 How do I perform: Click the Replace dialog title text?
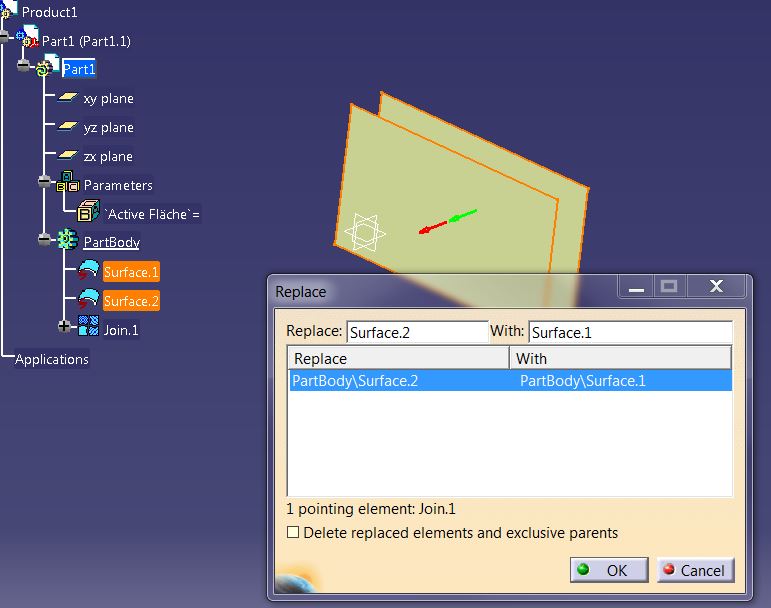coord(300,291)
